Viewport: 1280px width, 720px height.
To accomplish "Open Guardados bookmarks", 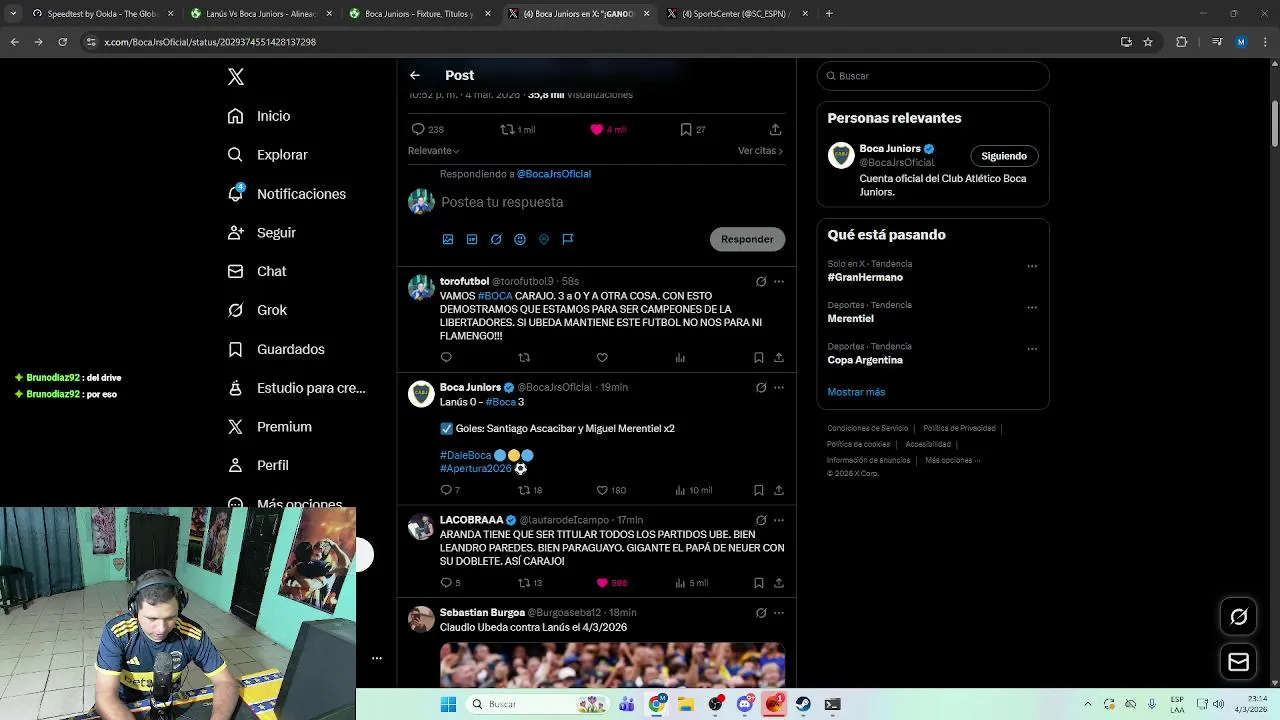I will [x=275, y=349].
